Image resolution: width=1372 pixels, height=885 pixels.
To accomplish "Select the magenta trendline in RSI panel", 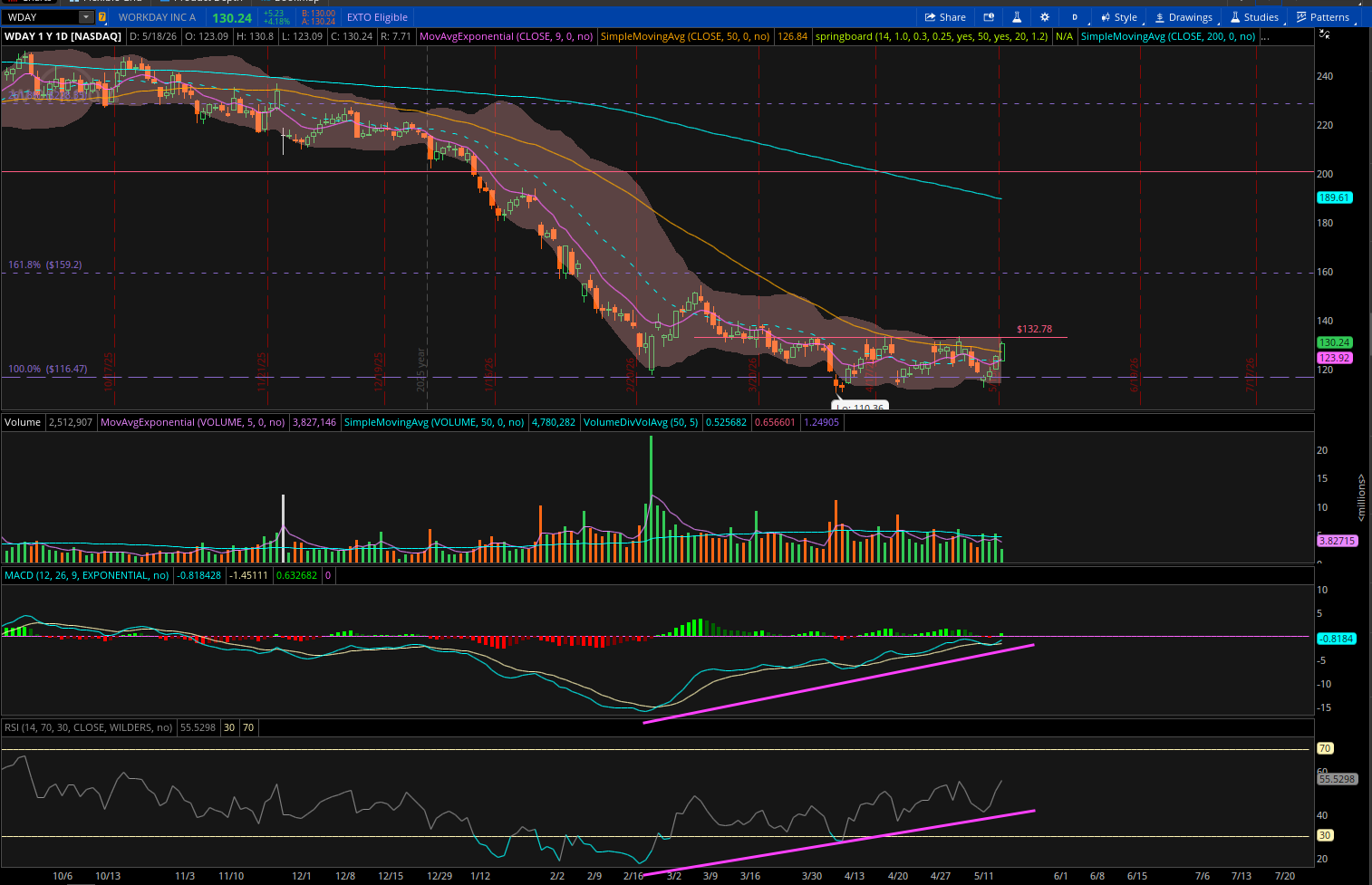I will click(838, 843).
